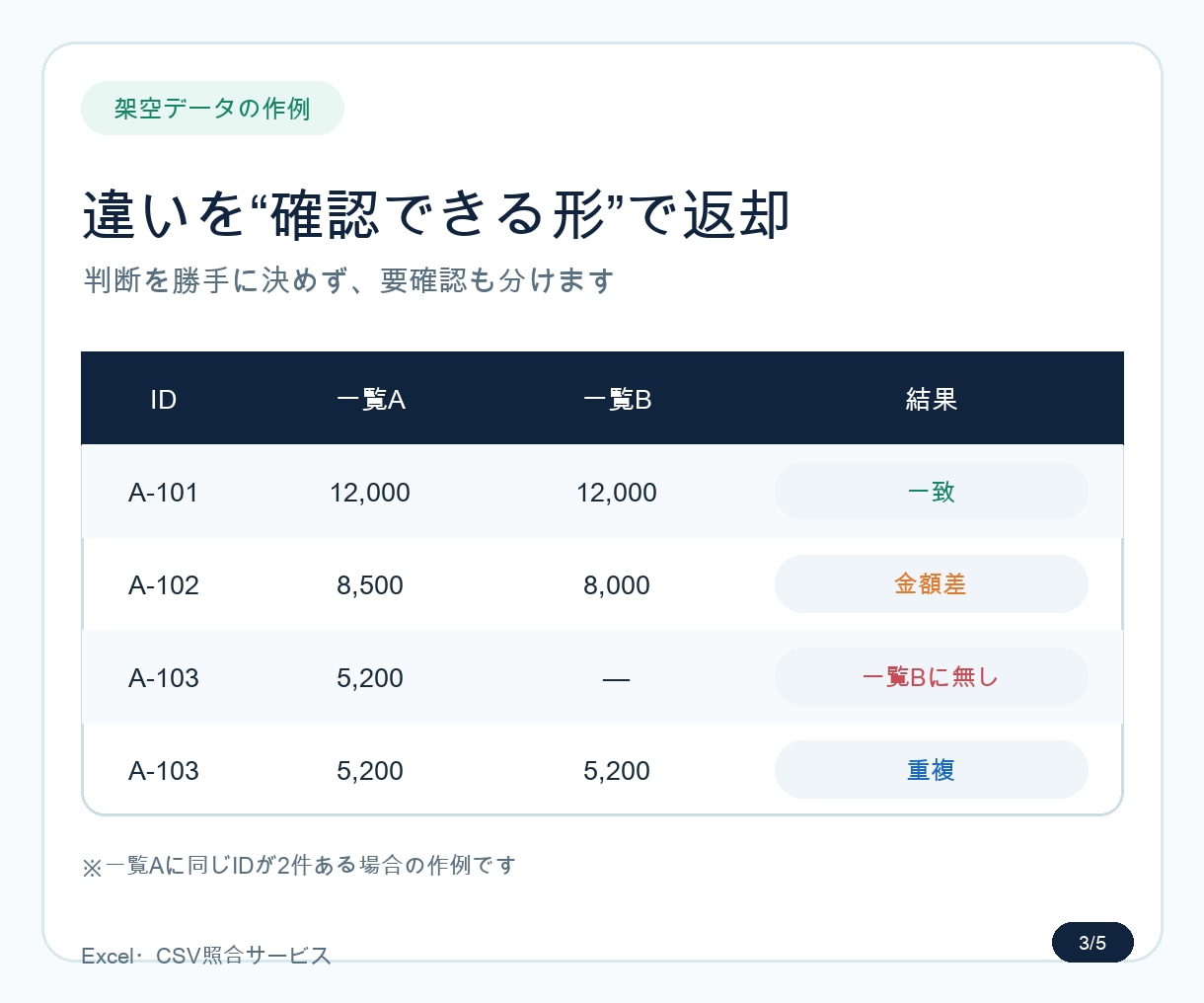Viewport: 1204px width, 1003px height.
Task: Click the Excel・CSV照合サービス footer text
Action: coord(206,956)
